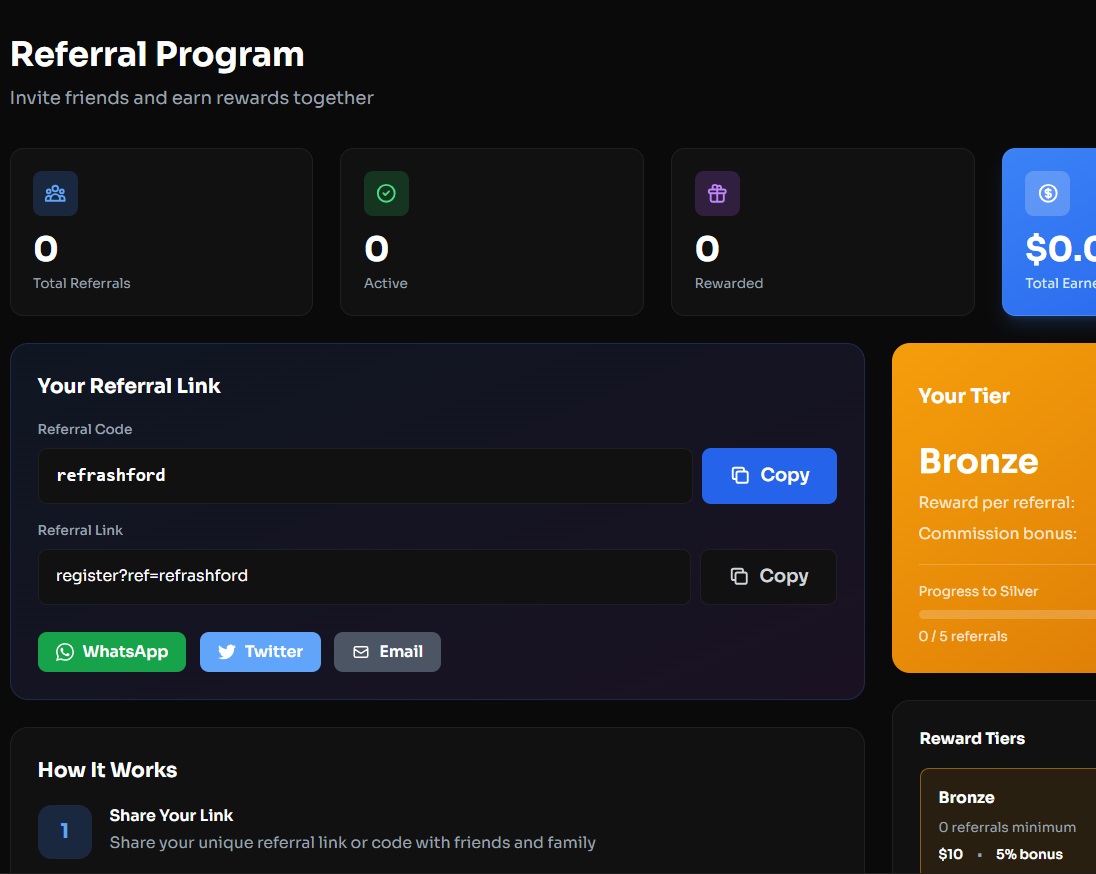Click the Twitter bird icon on the share button

(x=229, y=651)
